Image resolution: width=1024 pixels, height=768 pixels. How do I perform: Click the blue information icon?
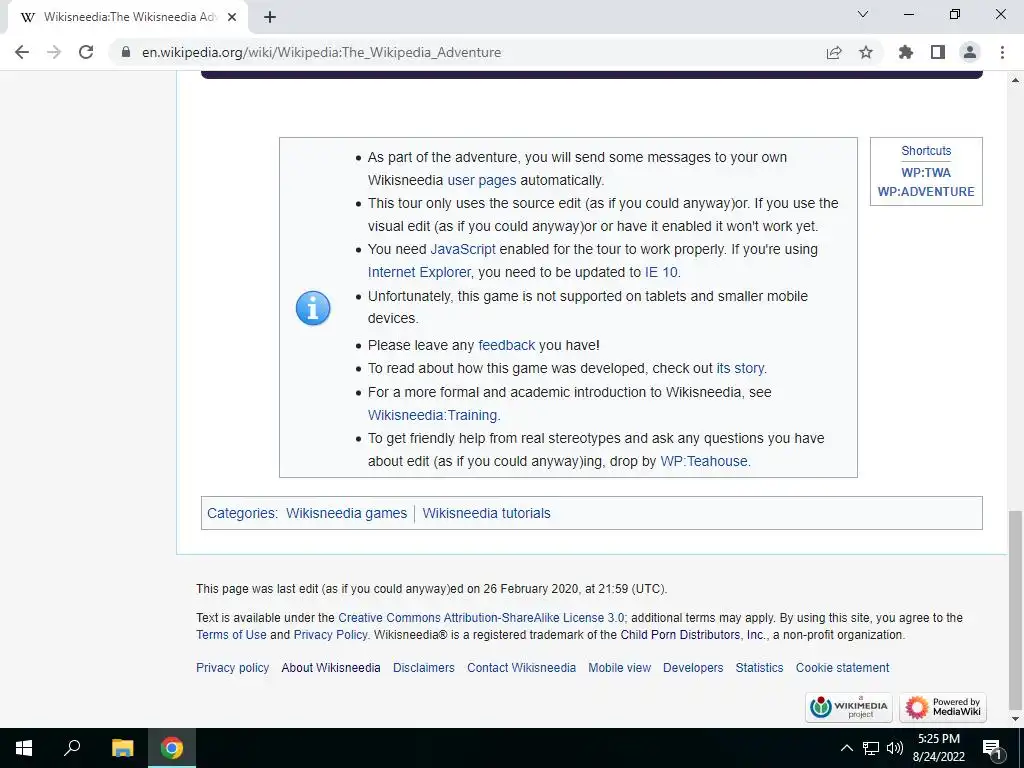click(x=313, y=308)
